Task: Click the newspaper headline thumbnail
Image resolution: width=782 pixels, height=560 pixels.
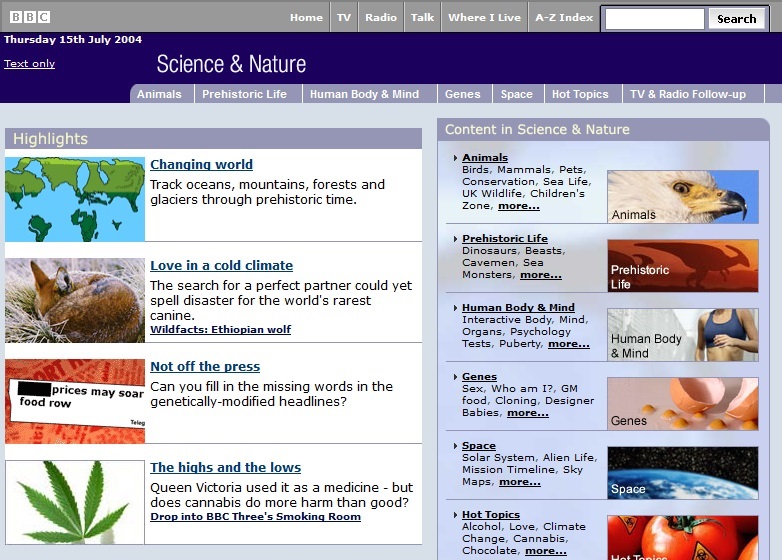Action: (x=75, y=401)
